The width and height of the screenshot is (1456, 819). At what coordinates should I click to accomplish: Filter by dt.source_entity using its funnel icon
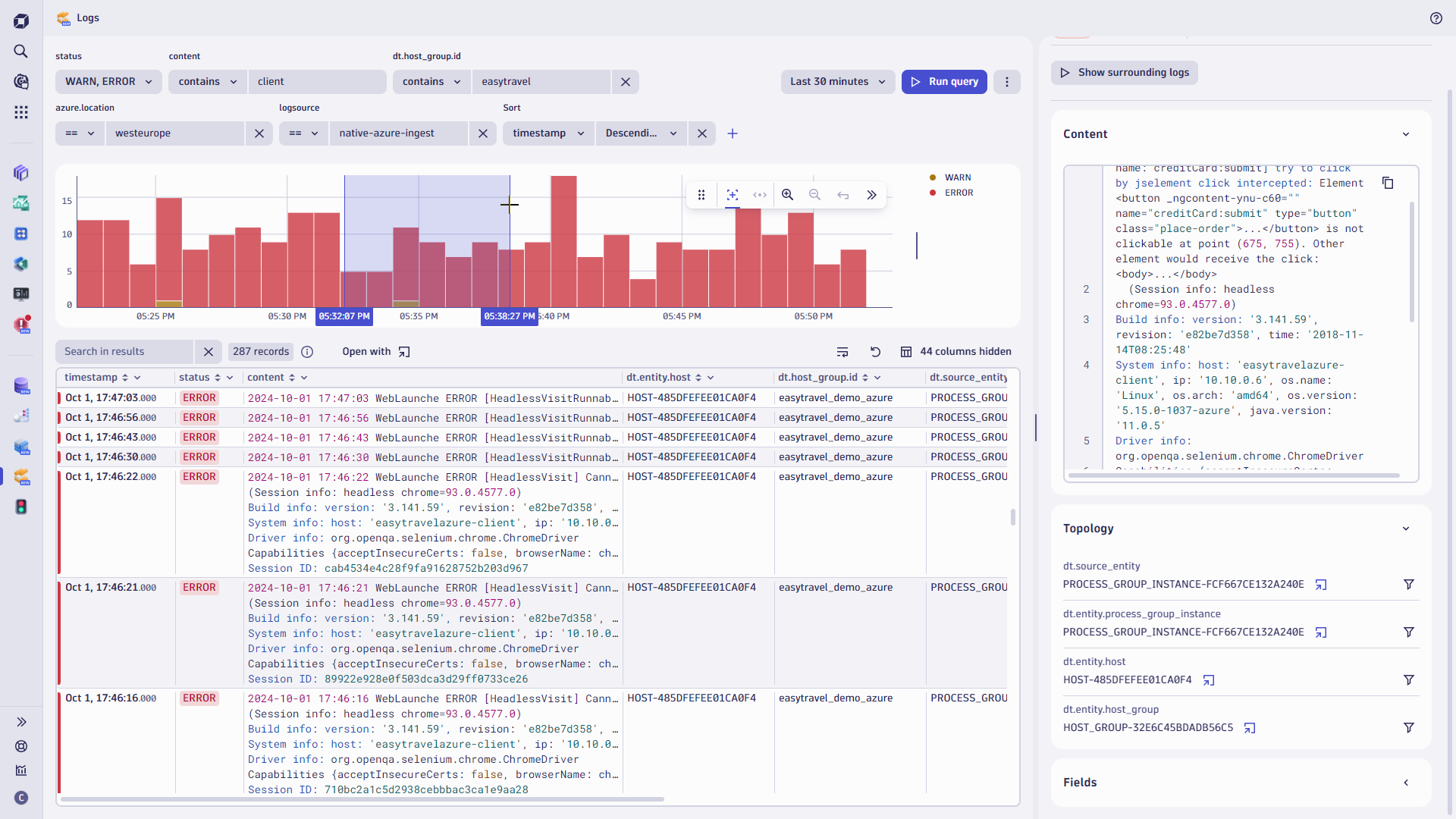coord(1409,584)
